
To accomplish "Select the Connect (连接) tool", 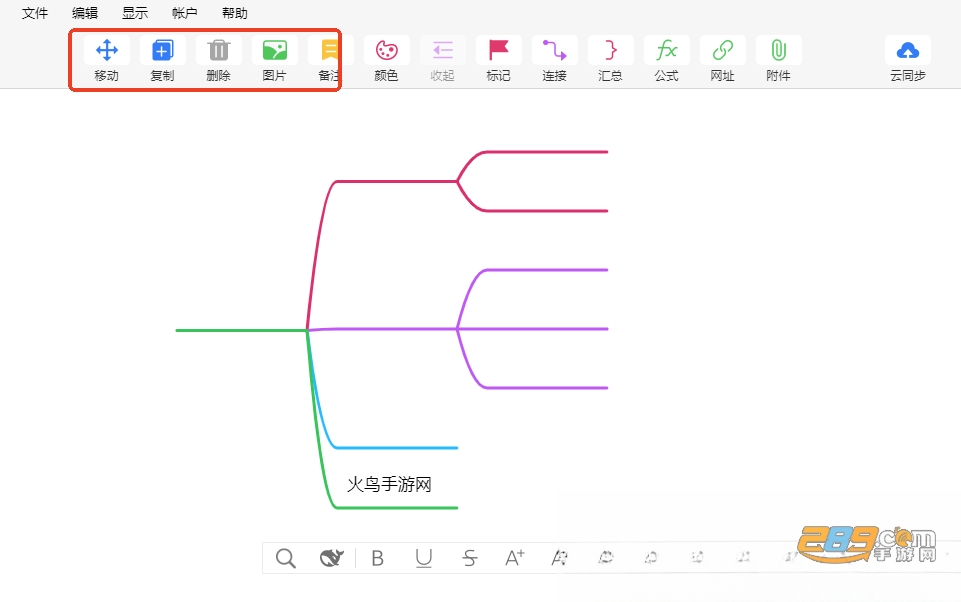I will click(555, 50).
